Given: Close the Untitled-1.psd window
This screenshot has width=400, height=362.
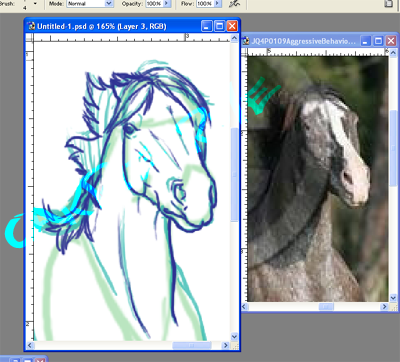Looking at the screenshot, I should click(232, 26).
